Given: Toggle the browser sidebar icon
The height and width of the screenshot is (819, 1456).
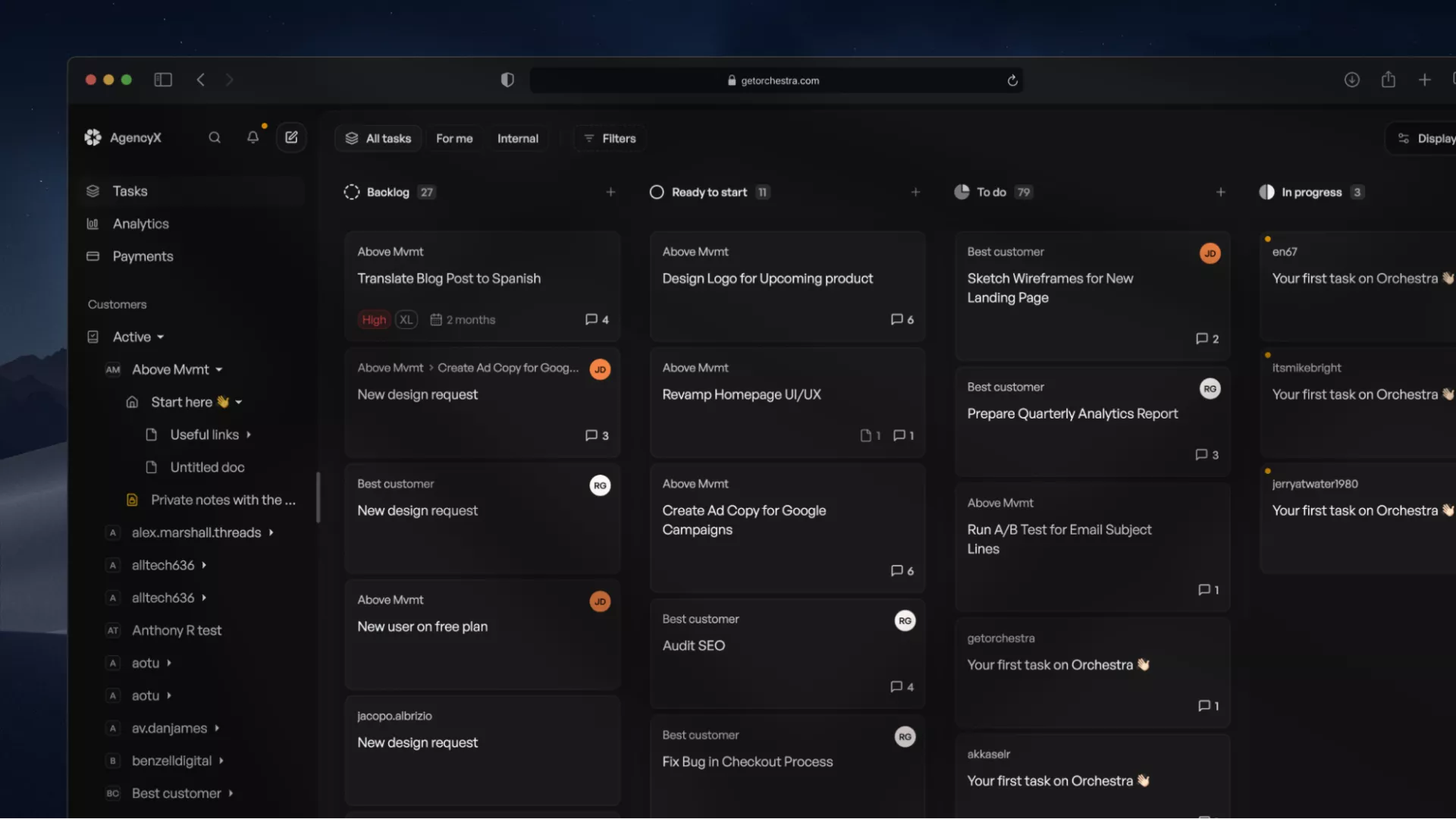Looking at the screenshot, I should pyautogui.click(x=163, y=80).
